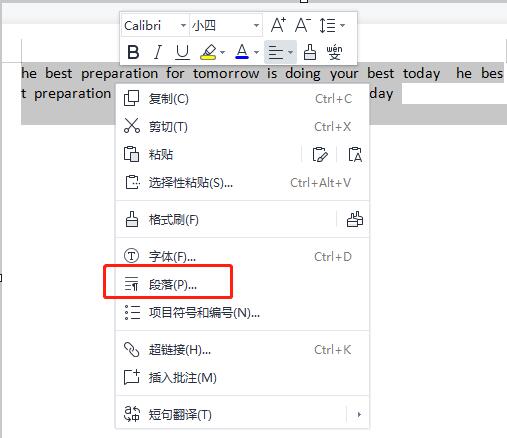Apply the yellow highlighter color
The image size is (507, 438).
point(209,52)
